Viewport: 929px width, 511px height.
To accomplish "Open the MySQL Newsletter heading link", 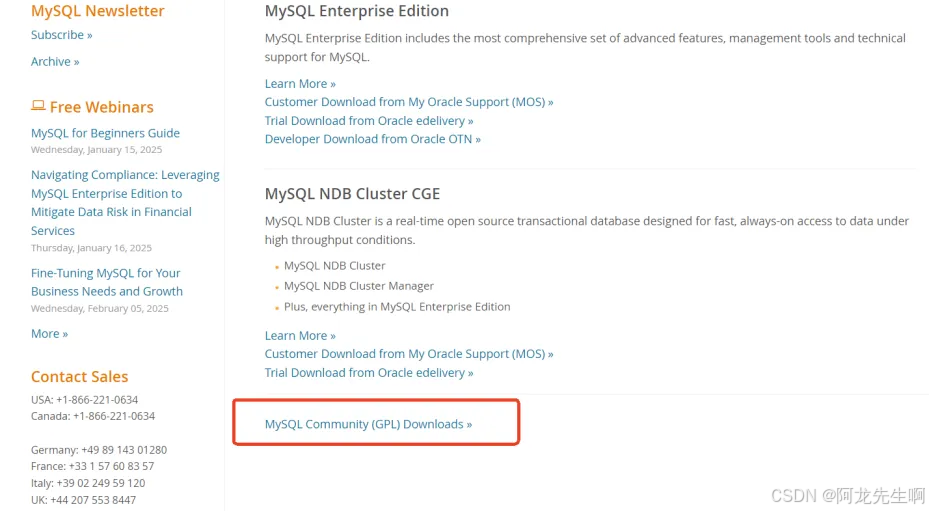I will (97, 11).
